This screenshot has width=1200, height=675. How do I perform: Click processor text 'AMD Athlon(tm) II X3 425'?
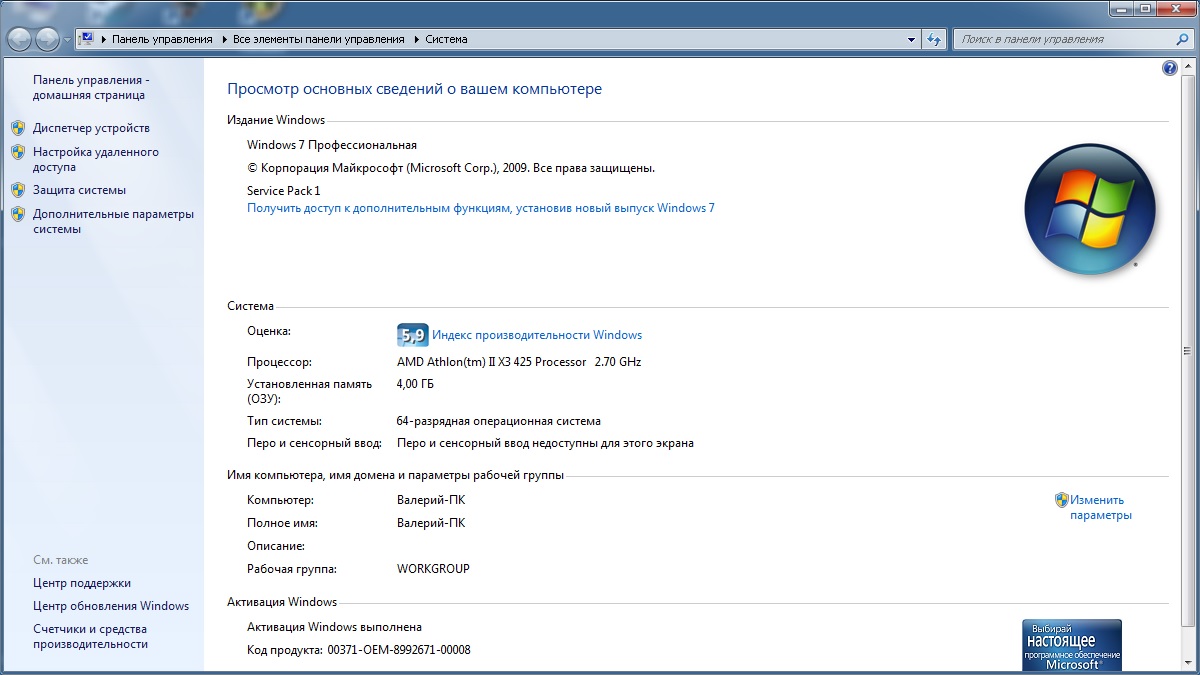tap(491, 362)
